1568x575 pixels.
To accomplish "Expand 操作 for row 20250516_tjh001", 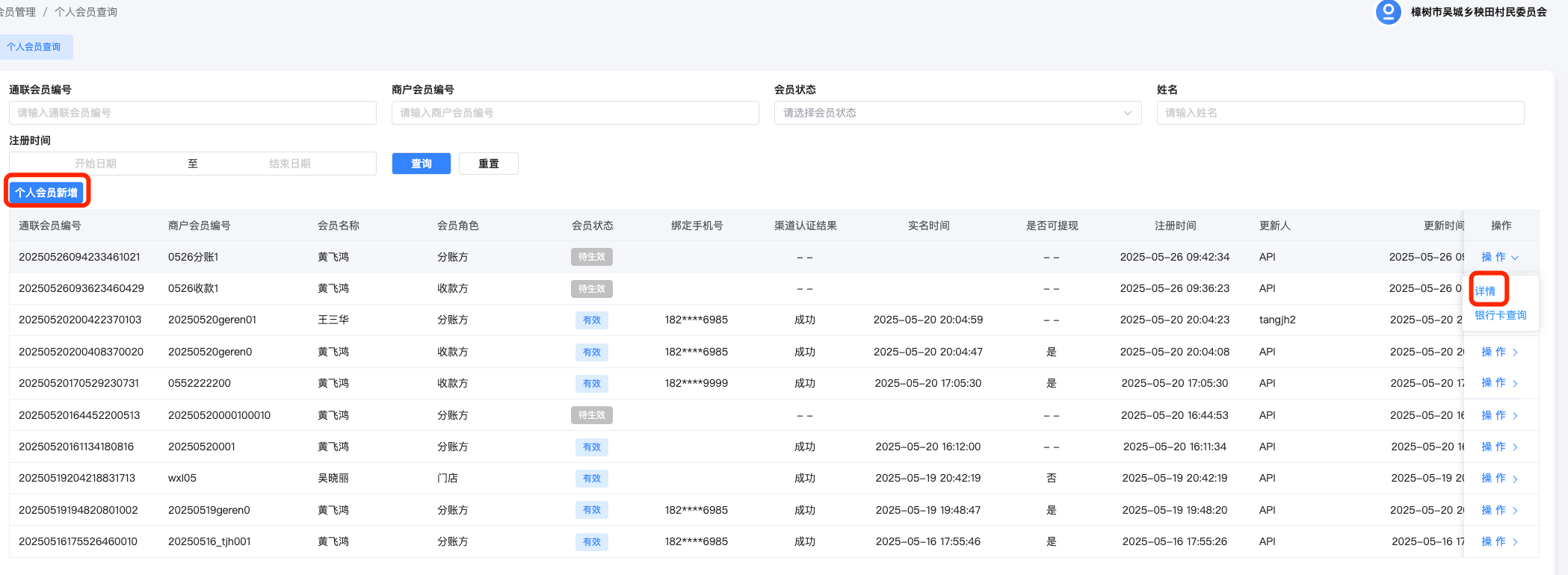I will point(1500,541).
